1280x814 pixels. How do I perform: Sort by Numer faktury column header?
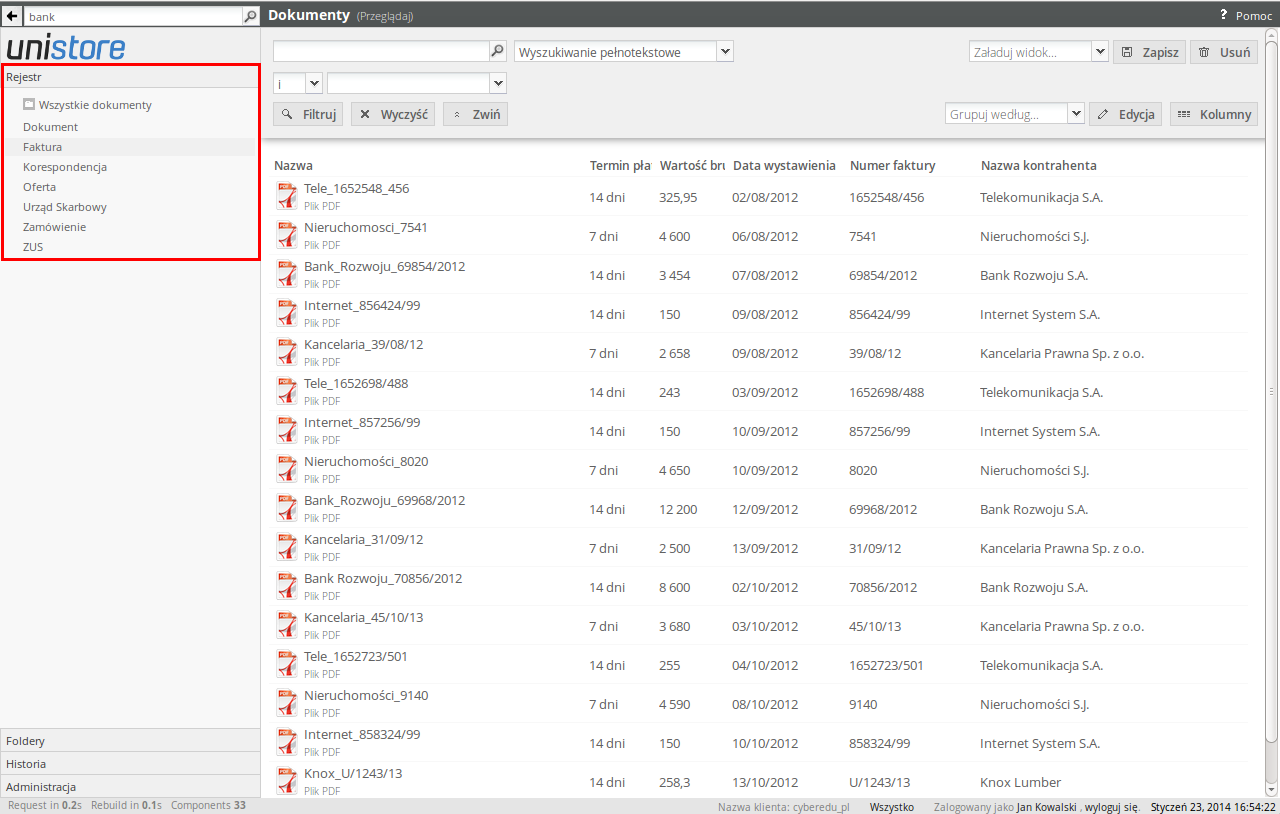[892, 165]
